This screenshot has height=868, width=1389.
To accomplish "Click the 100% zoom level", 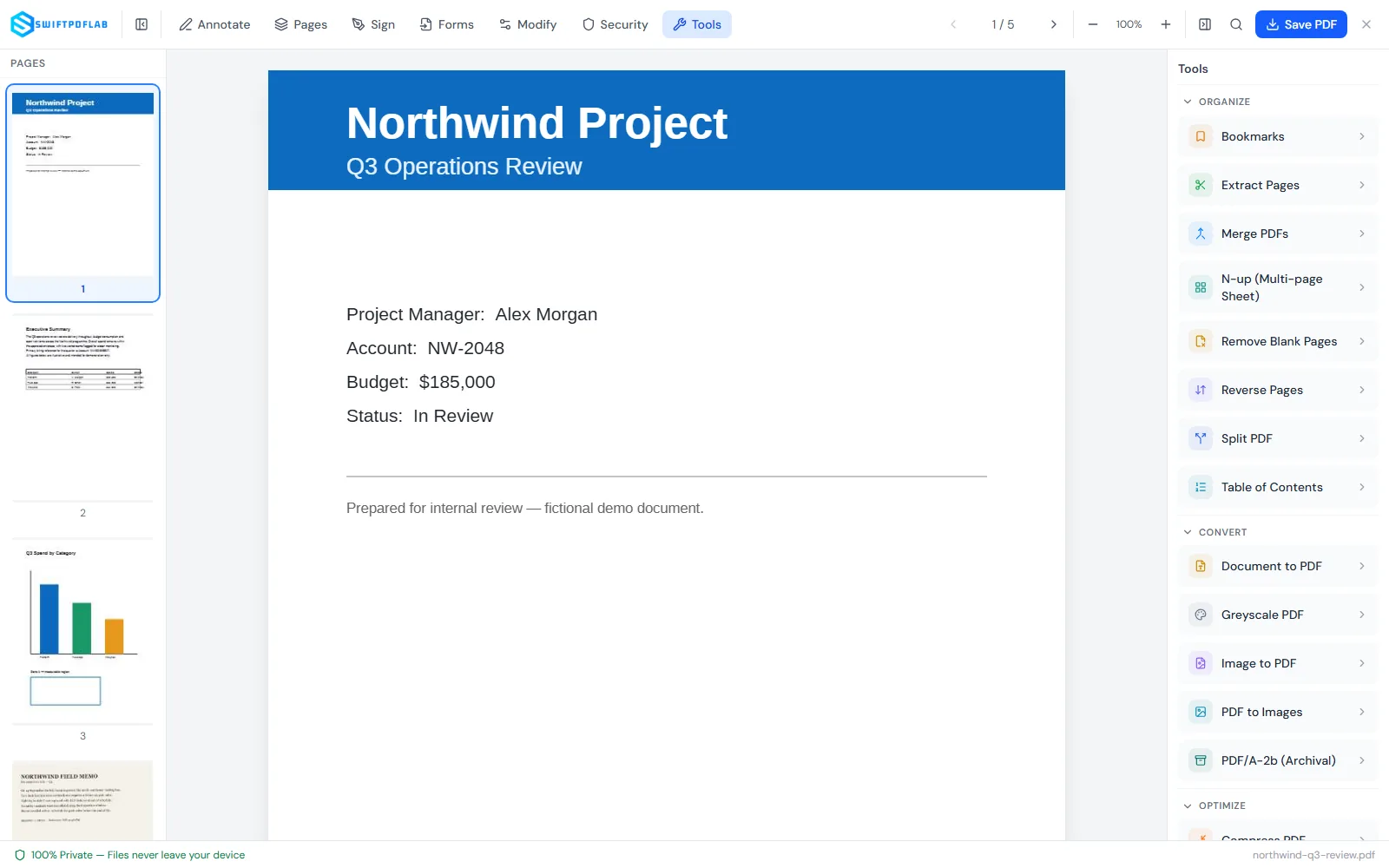I will pos(1129,24).
